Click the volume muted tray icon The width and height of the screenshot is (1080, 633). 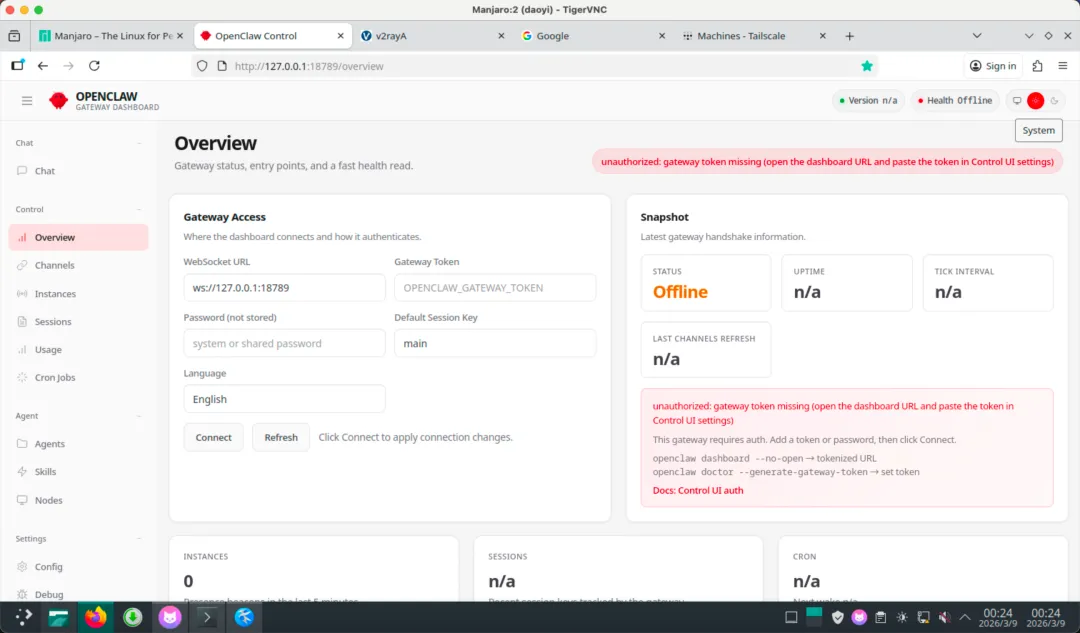coord(945,617)
